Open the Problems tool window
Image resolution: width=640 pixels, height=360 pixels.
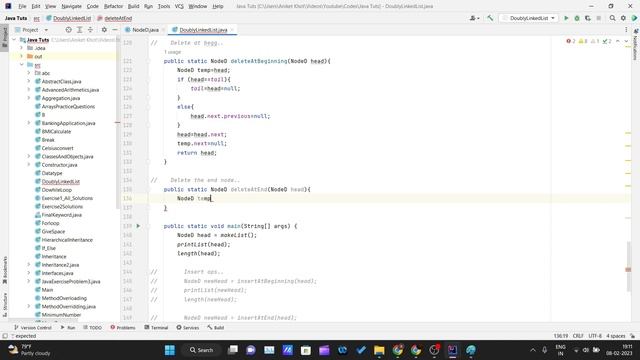coord(123,327)
